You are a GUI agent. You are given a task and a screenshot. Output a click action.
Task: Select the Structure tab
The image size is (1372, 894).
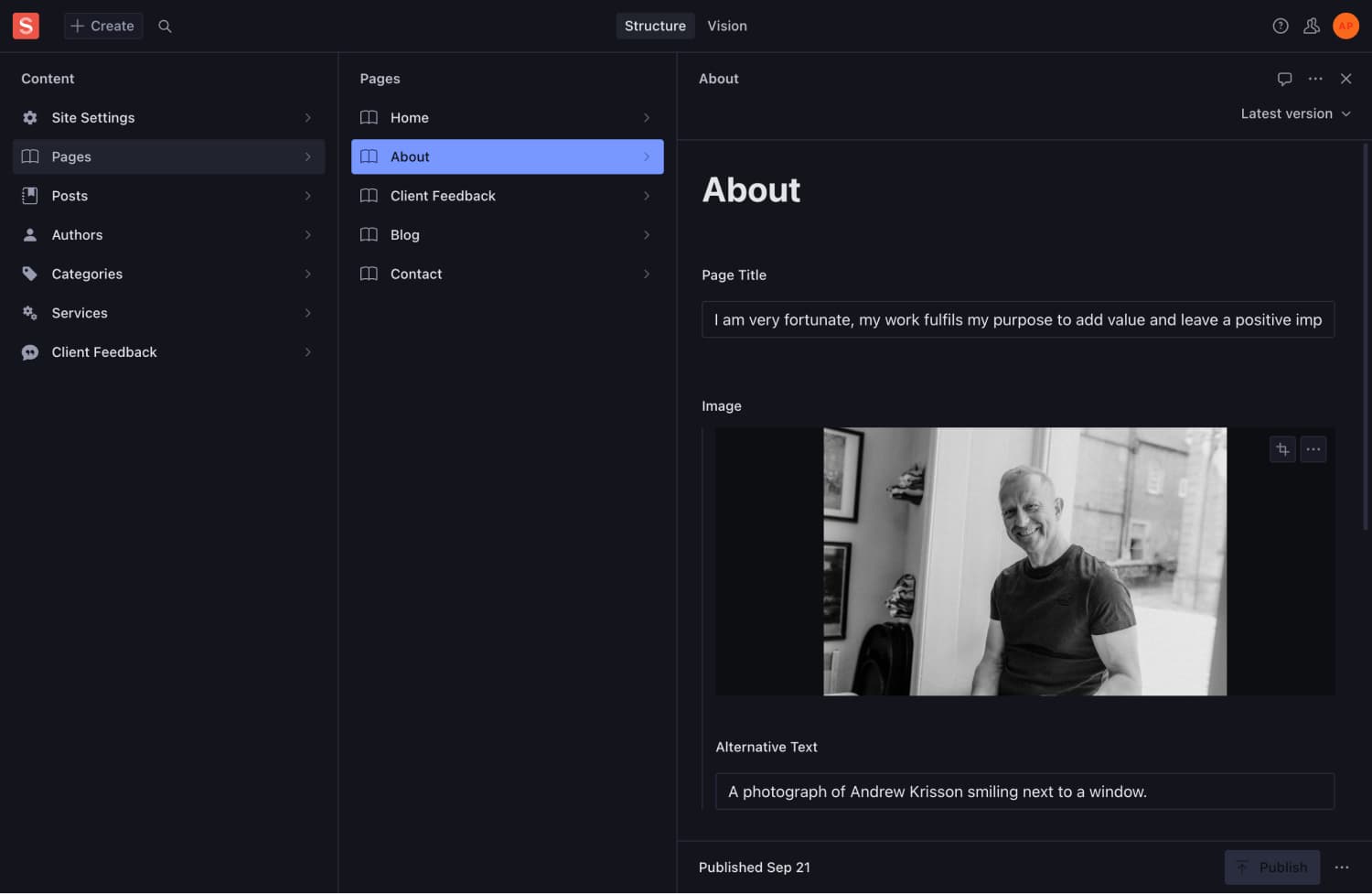tap(655, 26)
